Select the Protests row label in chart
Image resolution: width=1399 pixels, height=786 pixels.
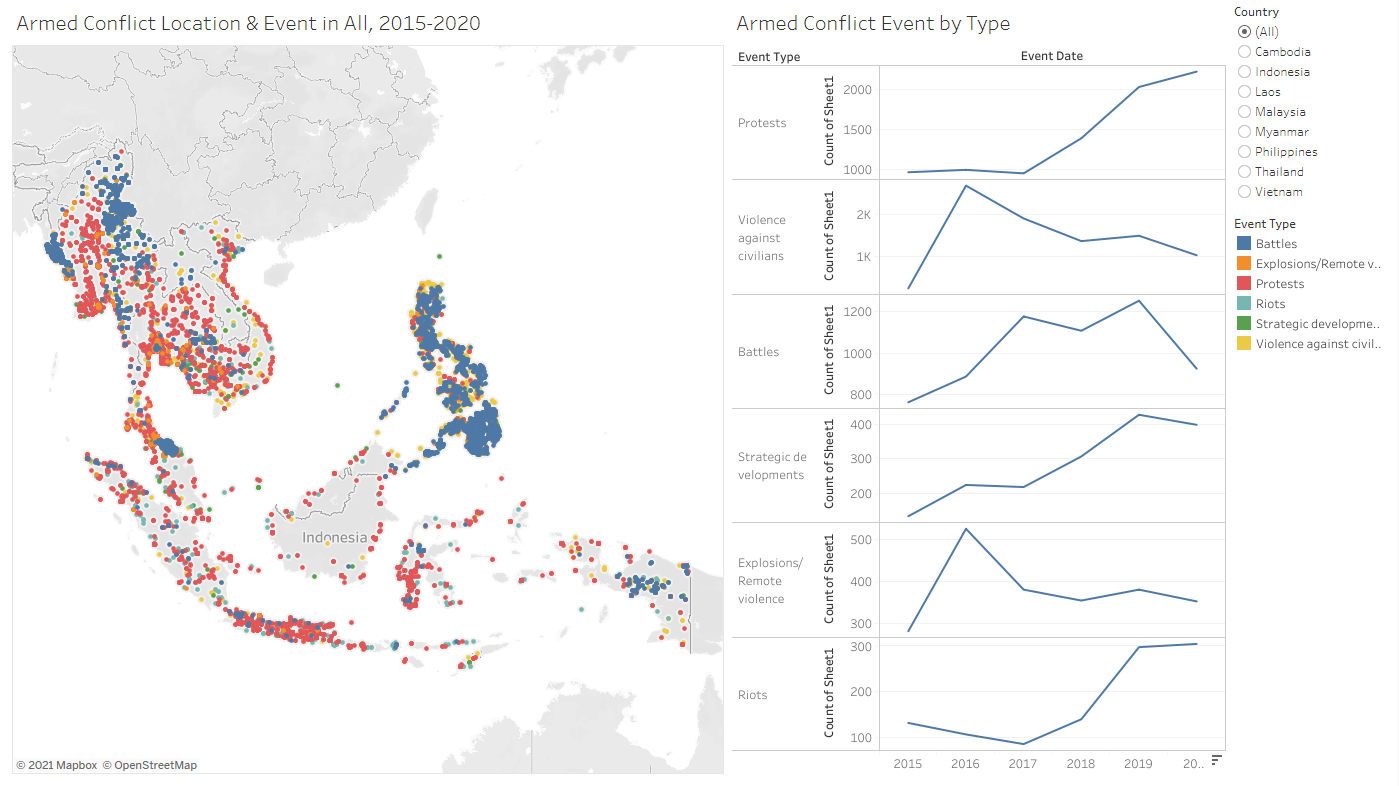point(762,123)
